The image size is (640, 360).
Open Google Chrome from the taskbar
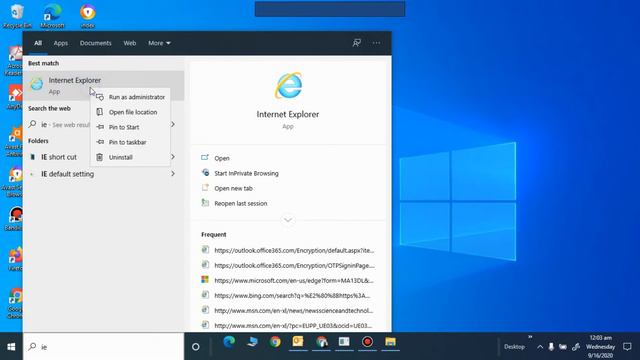pyautogui.click(x=275, y=342)
